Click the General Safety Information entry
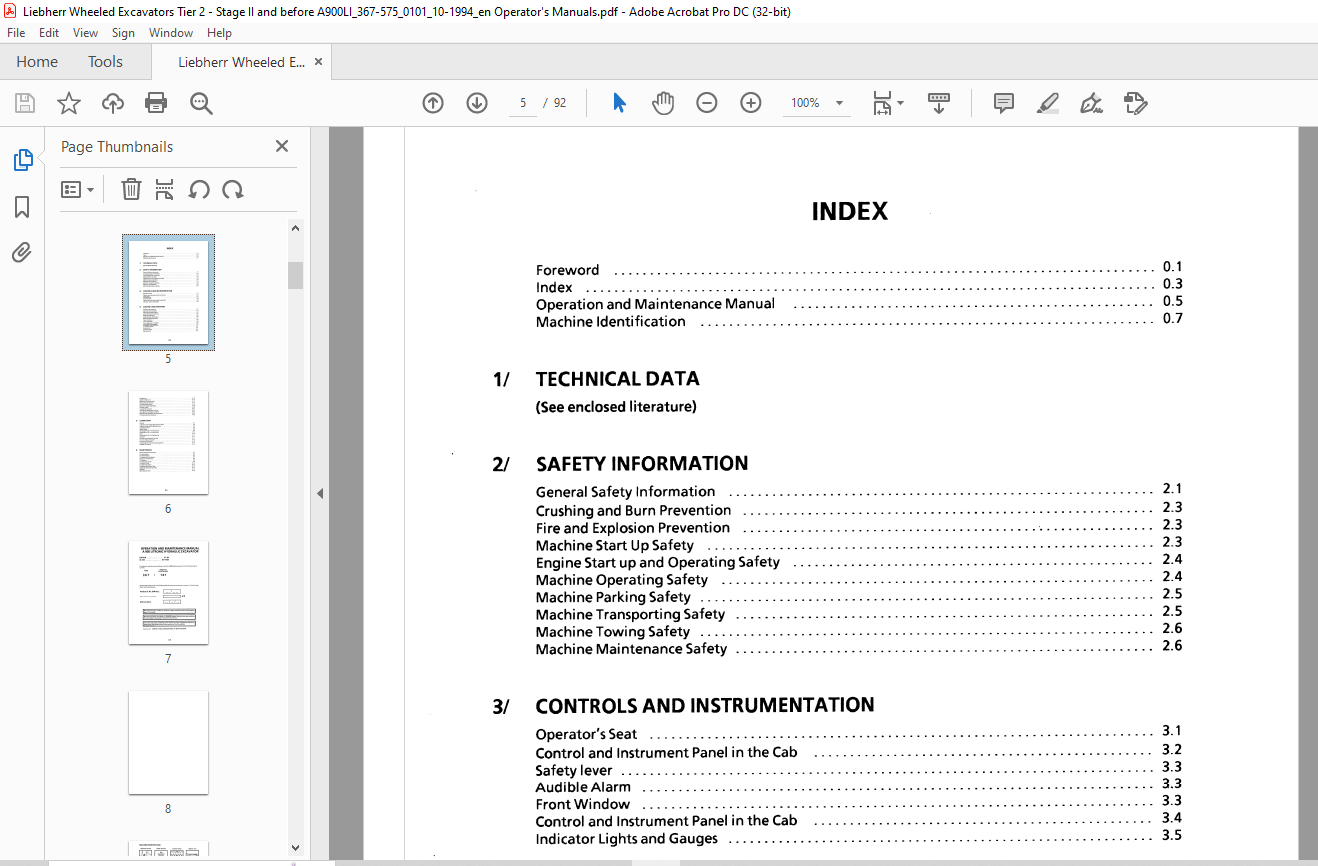Viewport: 1318px width, 866px height. point(859,491)
